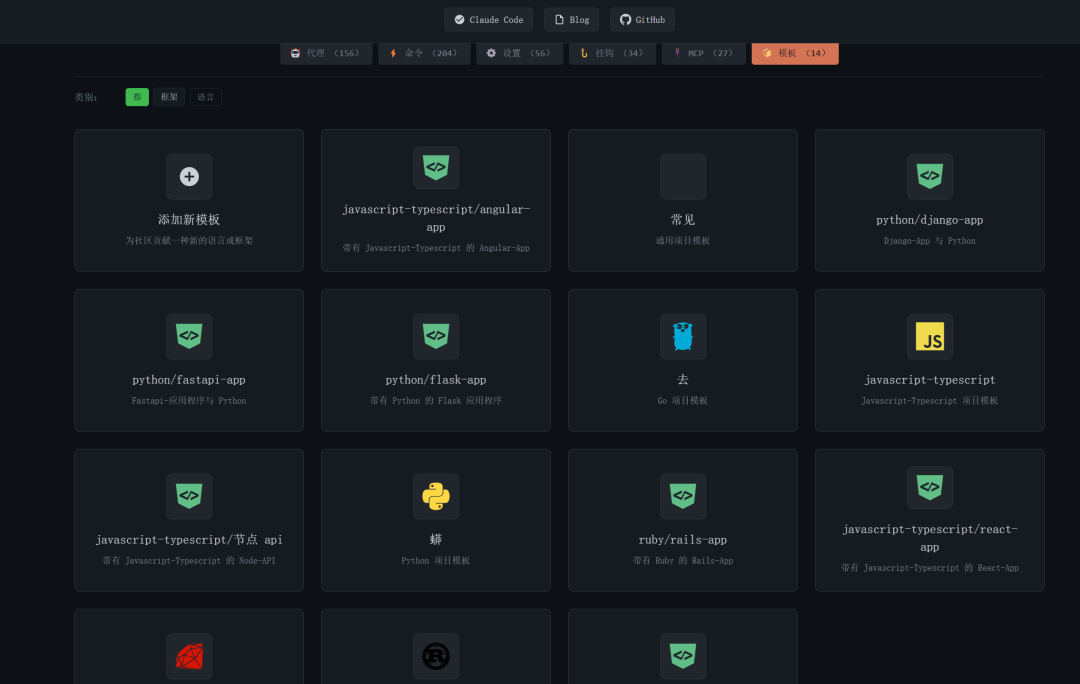
Task: Open the 挂钩 (34) tab
Action: point(612,53)
